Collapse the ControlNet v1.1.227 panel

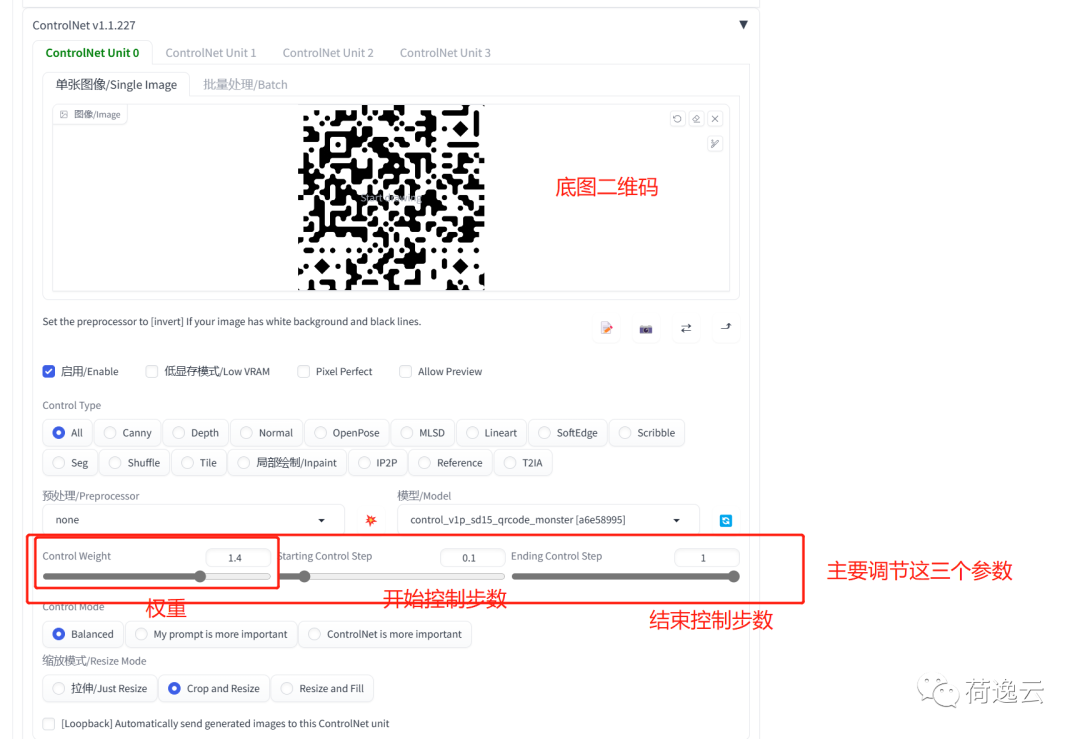(x=743, y=24)
